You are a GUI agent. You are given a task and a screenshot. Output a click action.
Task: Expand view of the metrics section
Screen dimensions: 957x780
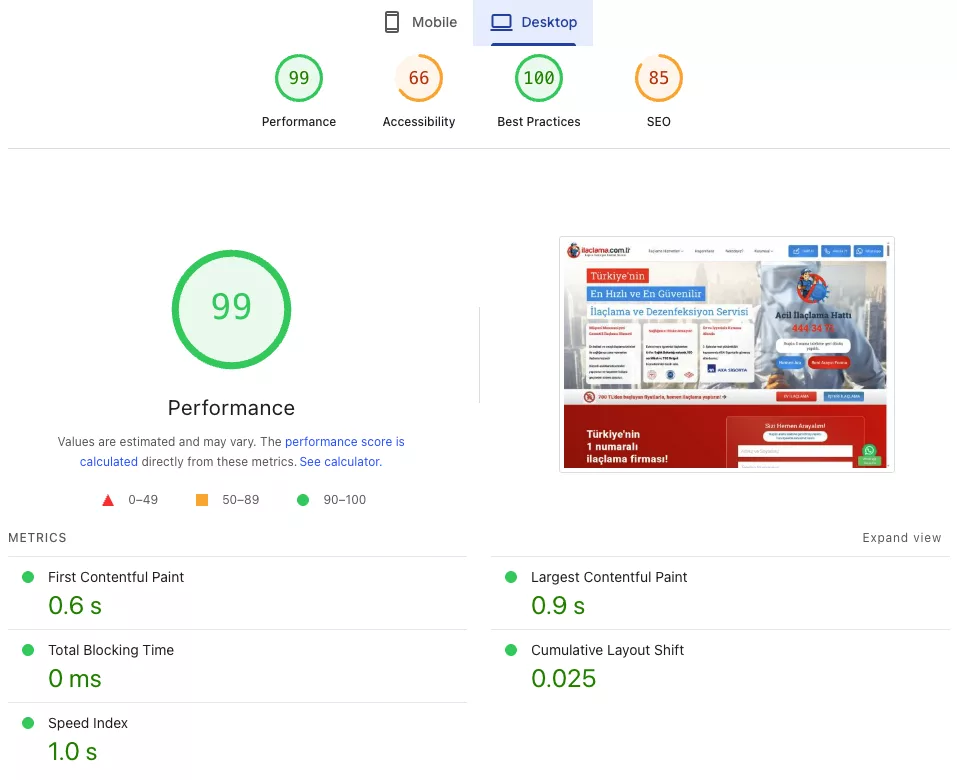point(901,538)
